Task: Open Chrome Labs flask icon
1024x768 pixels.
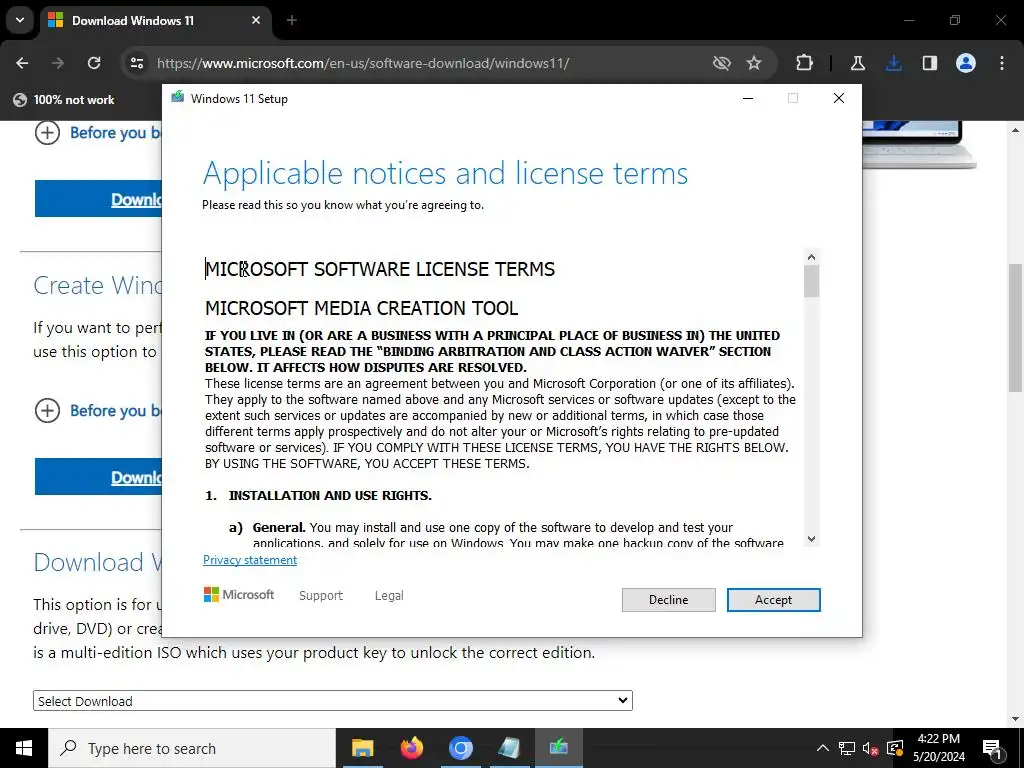Action: point(857,63)
